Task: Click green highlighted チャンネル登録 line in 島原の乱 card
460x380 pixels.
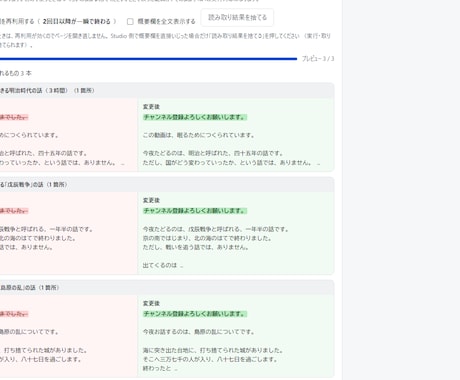Action: (x=195, y=314)
